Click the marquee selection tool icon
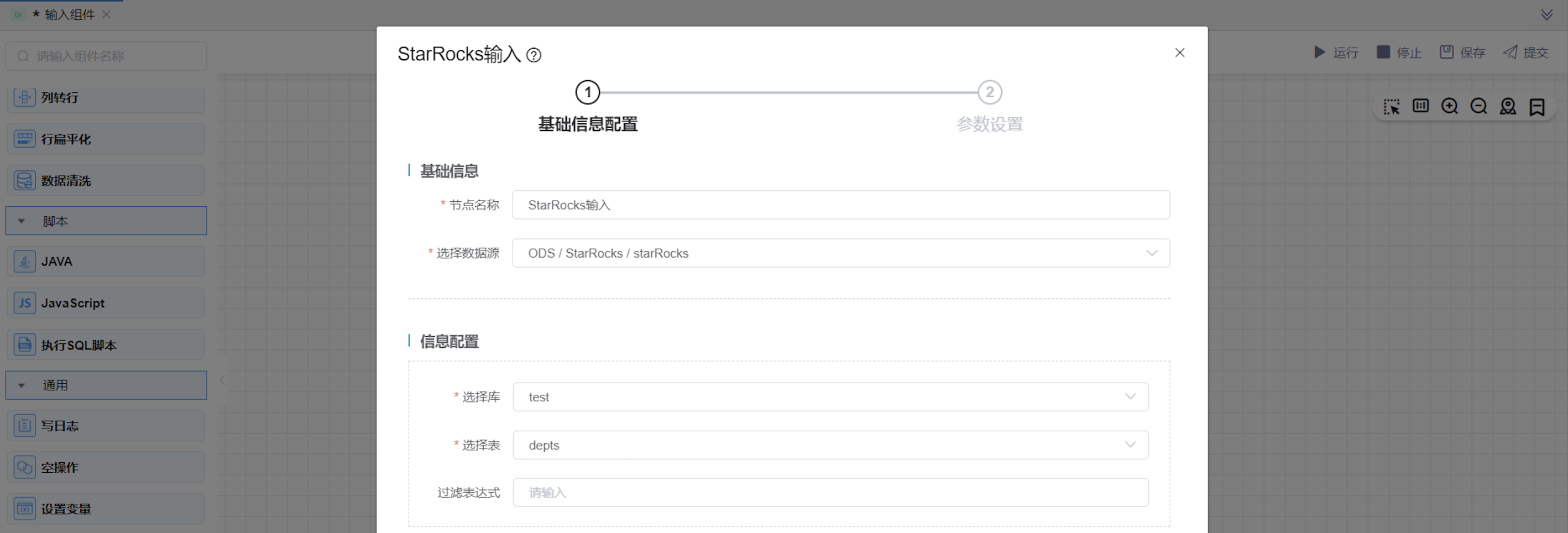Screen dimensions: 1568x533 coord(1391,107)
